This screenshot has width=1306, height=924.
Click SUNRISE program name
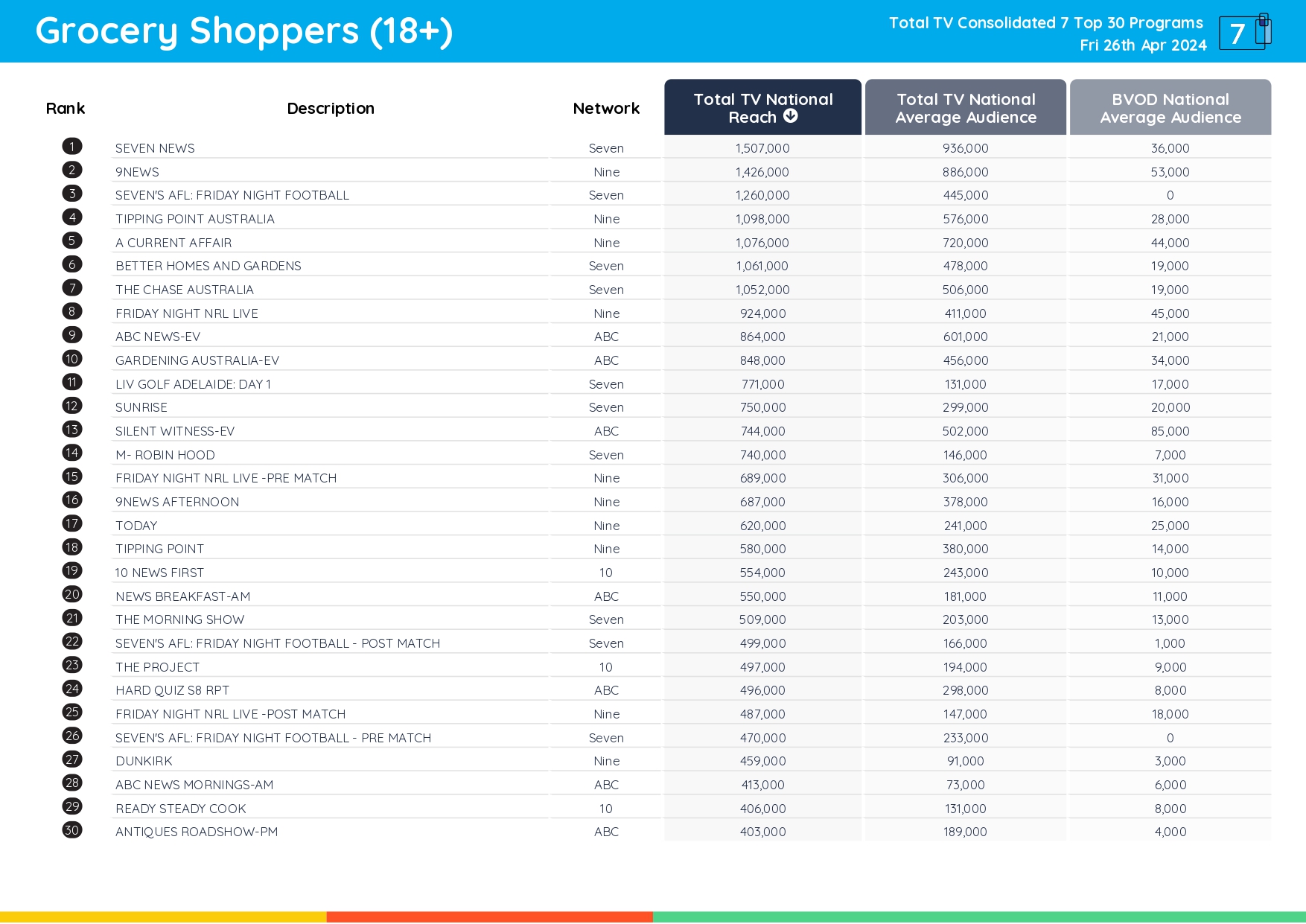coord(141,407)
